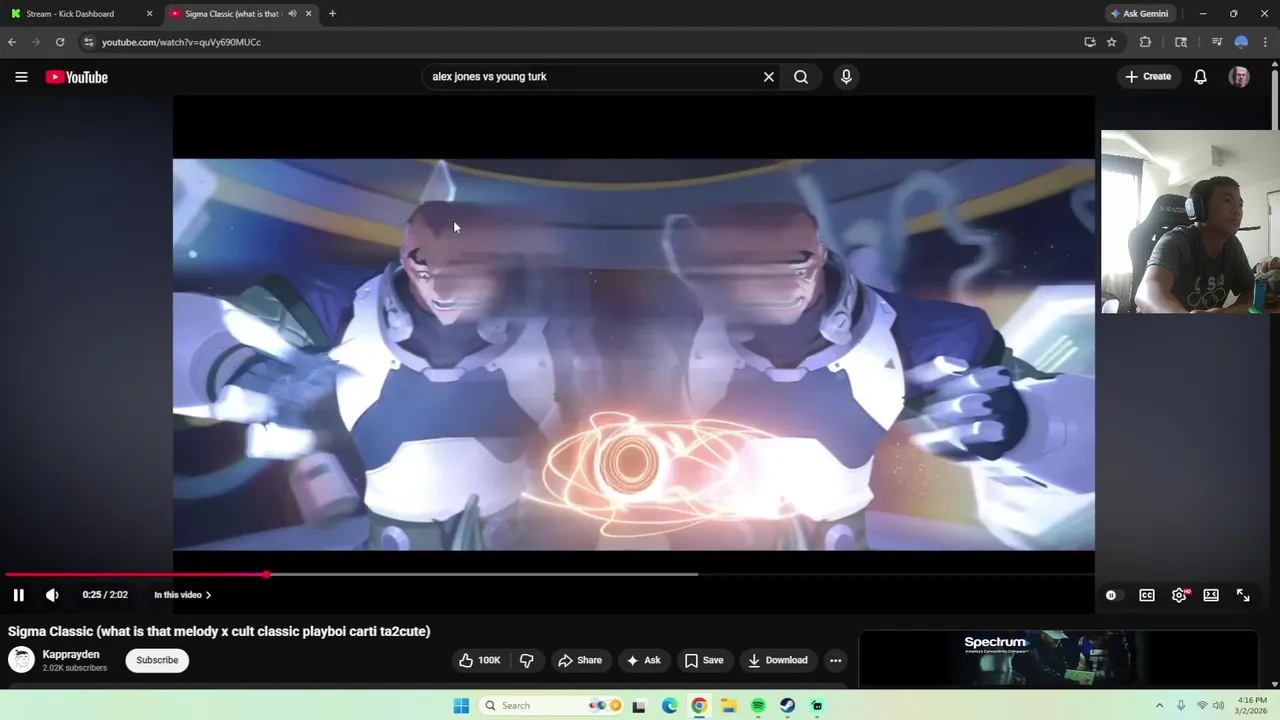This screenshot has width=1280, height=720.
Task: Dislike the video
Action: click(x=527, y=660)
